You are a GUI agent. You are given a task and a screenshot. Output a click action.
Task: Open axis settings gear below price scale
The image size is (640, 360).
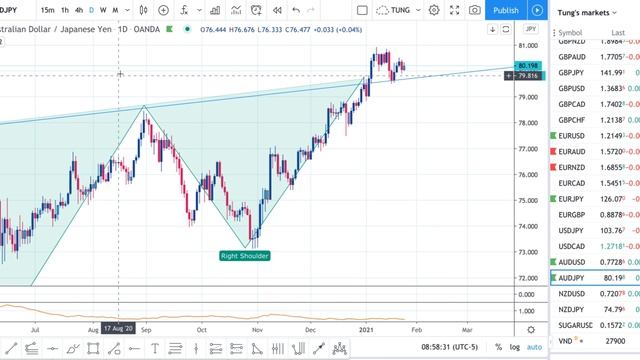531,329
